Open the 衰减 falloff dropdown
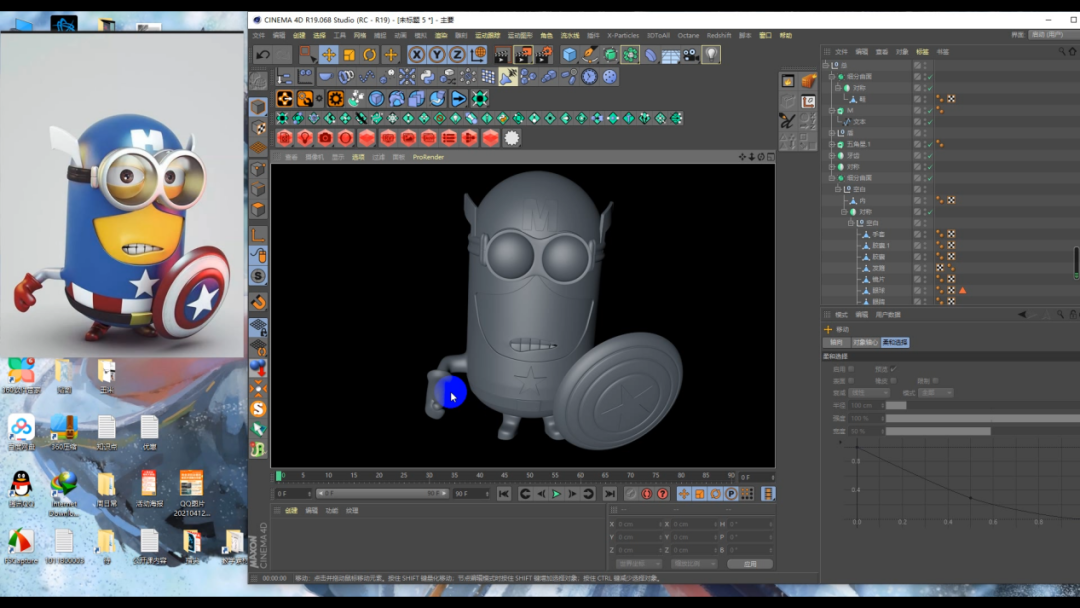The height and width of the screenshot is (608, 1080). coord(869,392)
